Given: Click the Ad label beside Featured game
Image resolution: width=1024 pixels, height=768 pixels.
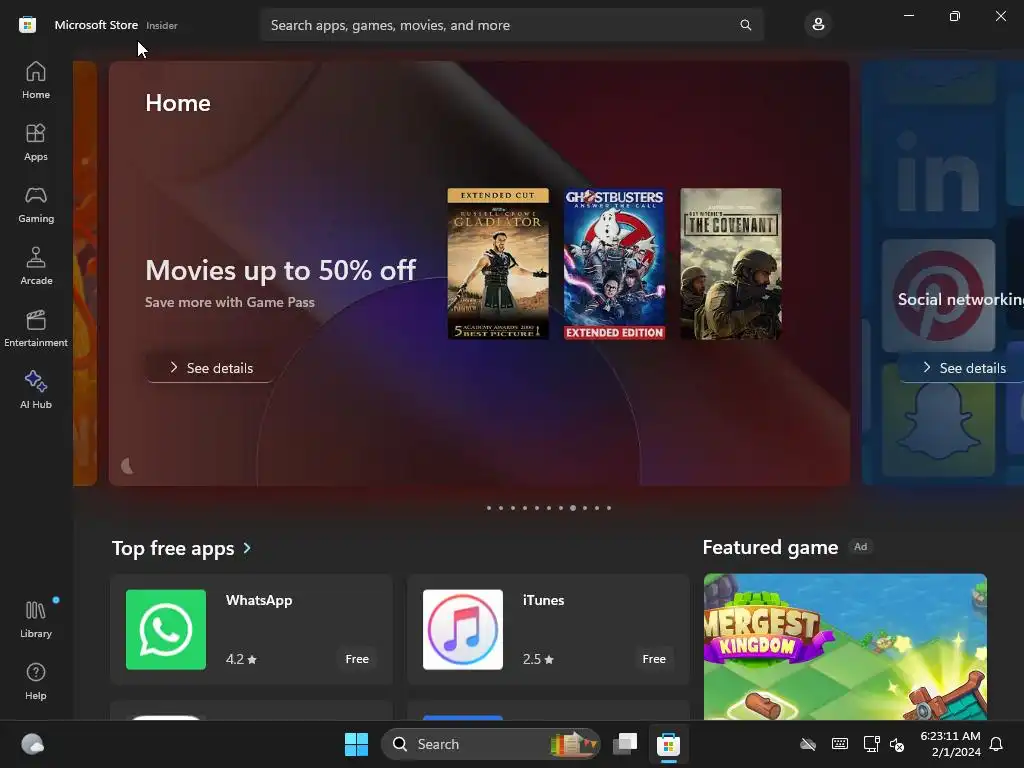Looking at the screenshot, I should coord(861,547).
